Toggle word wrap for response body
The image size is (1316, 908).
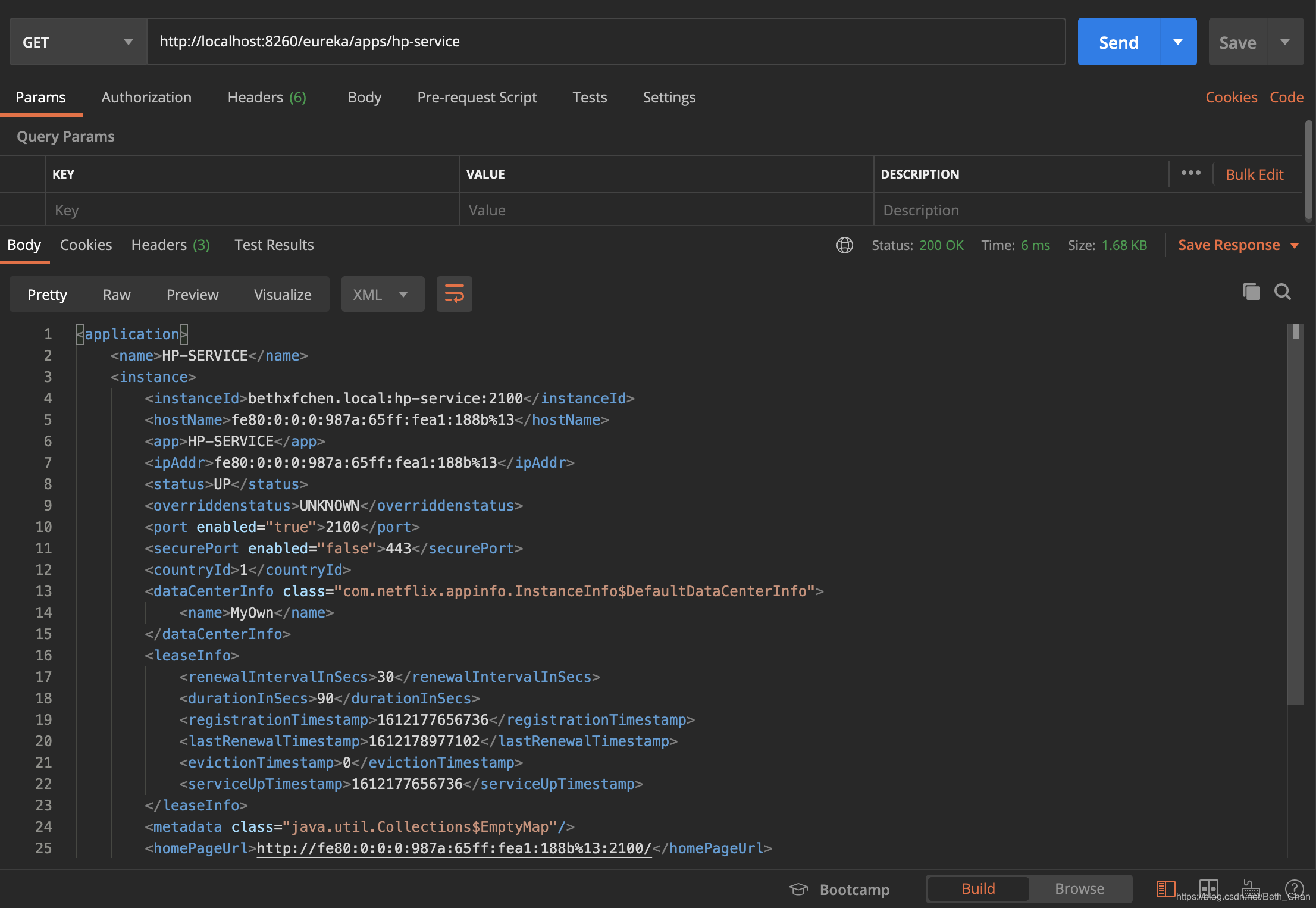click(454, 294)
